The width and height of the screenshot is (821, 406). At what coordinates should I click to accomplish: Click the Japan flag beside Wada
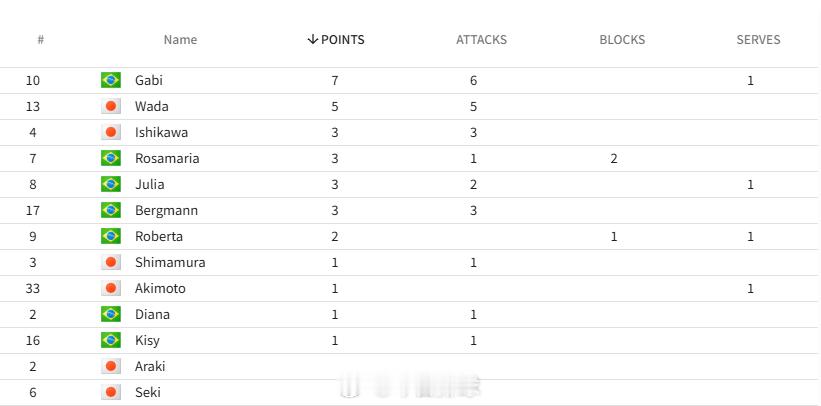tap(110, 106)
